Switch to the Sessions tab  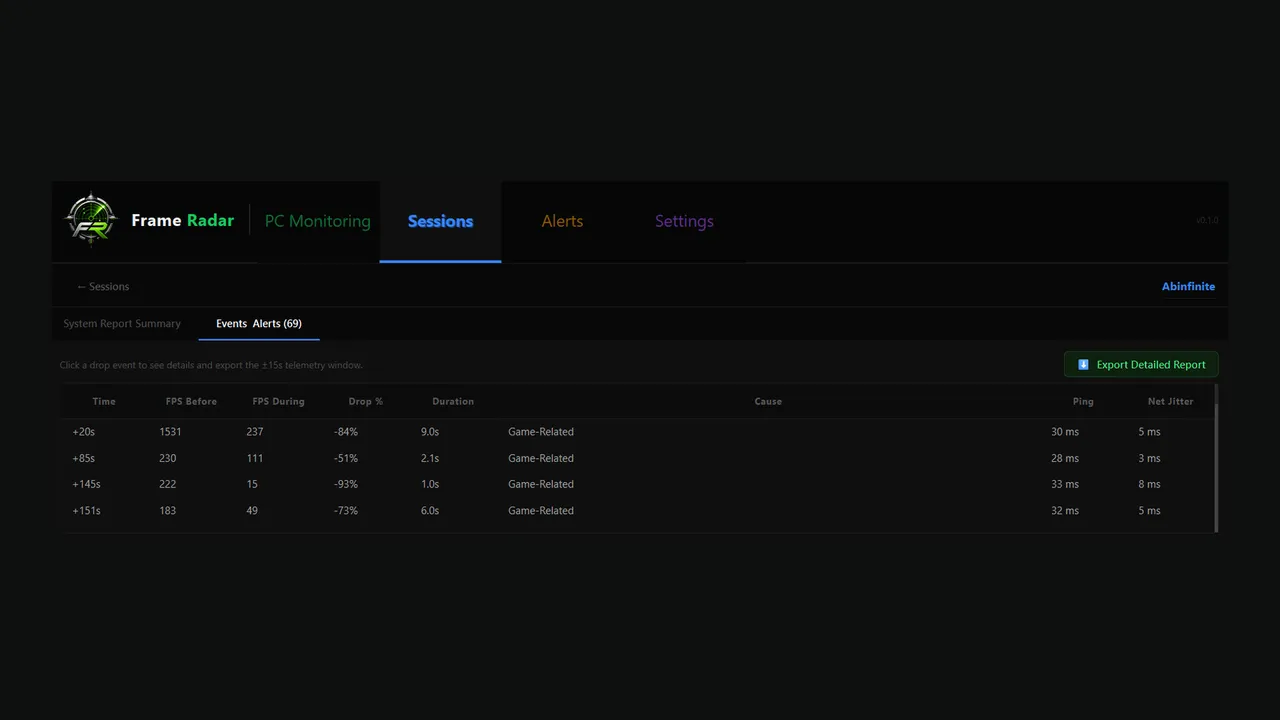440,221
